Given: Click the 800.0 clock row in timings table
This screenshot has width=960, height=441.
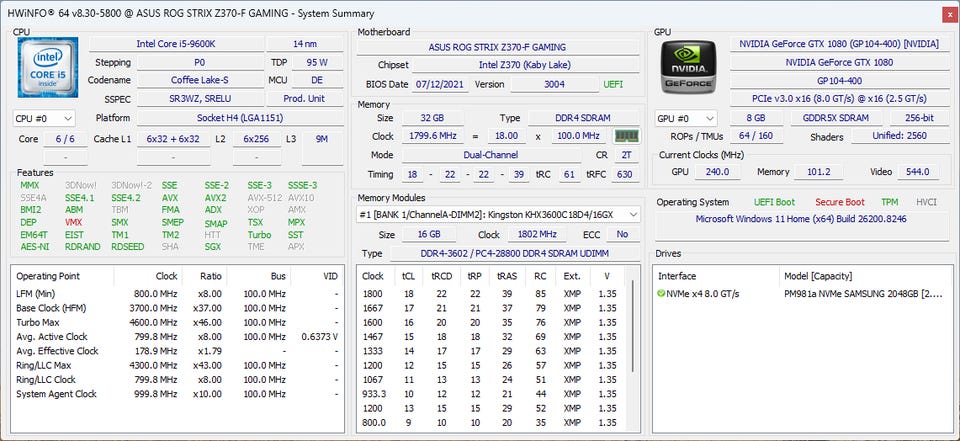Looking at the screenshot, I should [x=491, y=423].
